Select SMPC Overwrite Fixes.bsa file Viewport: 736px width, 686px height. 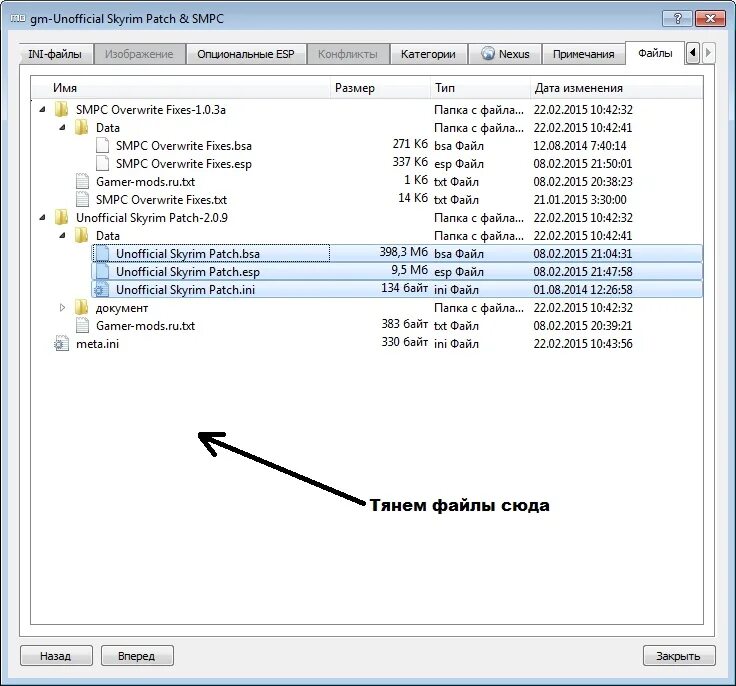click(x=184, y=146)
